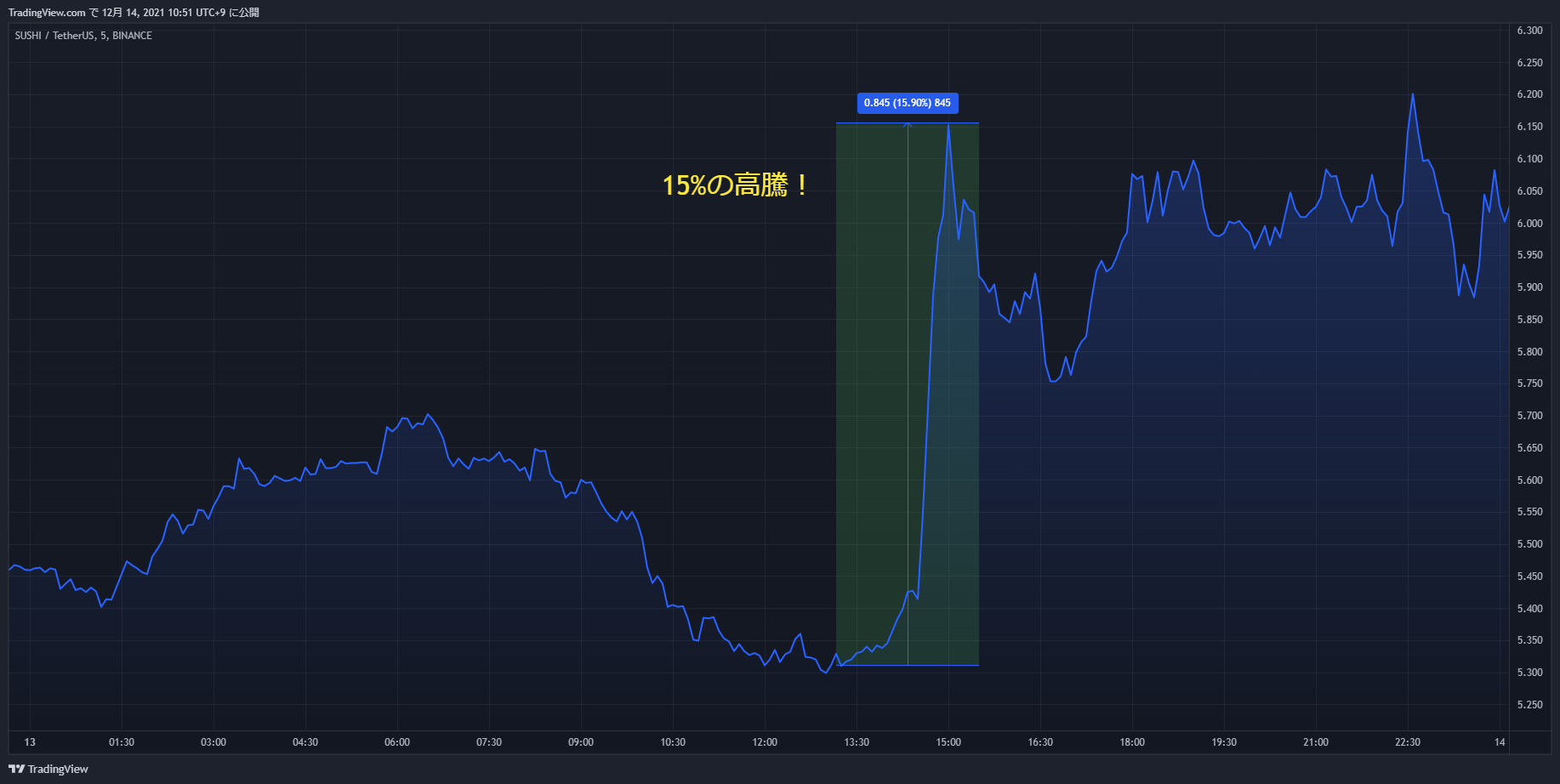The image size is (1560, 784).
Task: Click time axis label 10:30
Action: (x=673, y=742)
